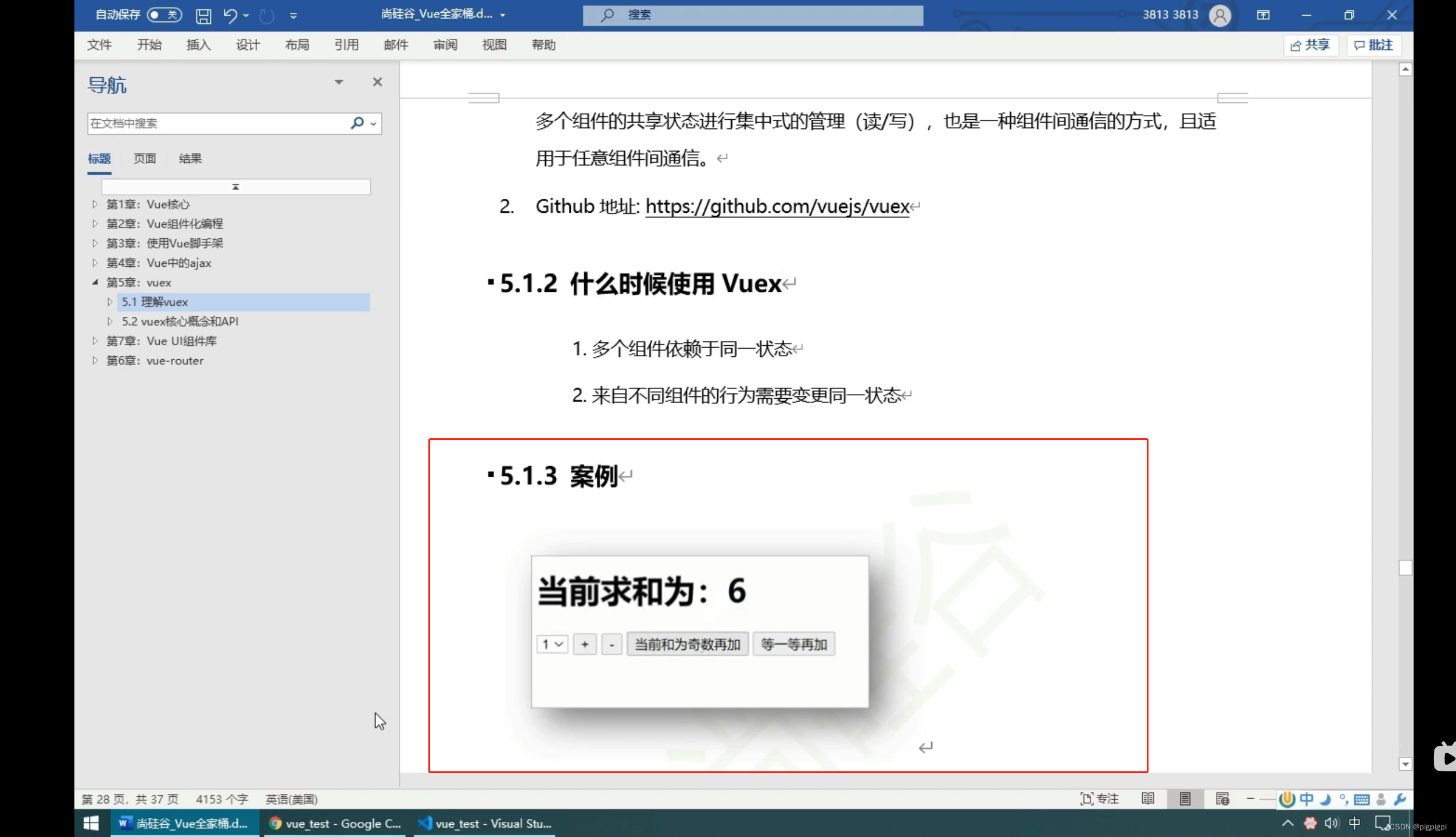The image size is (1456, 837).
Task: Click the IME punctuation toggle icon
Action: click(x=1344, y=799)
